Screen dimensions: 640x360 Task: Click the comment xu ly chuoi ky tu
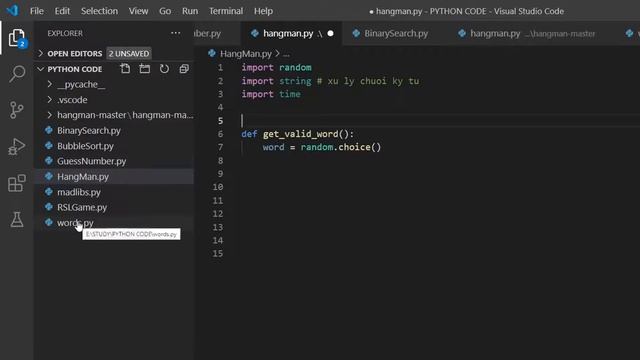(368, 81)
